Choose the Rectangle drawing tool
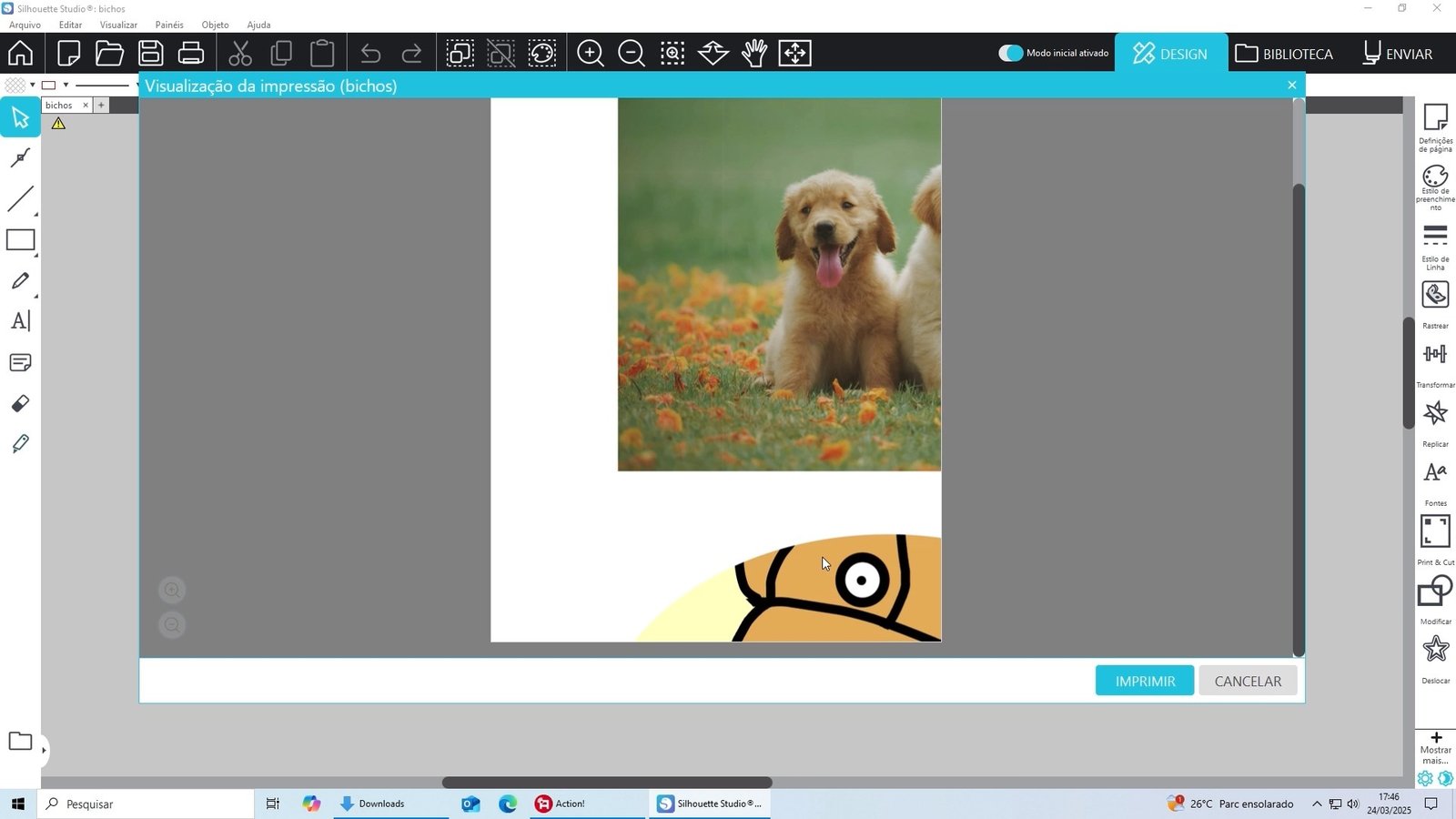Image resolution: width=1456 pixels, height=819 pixels. [20, 239]
